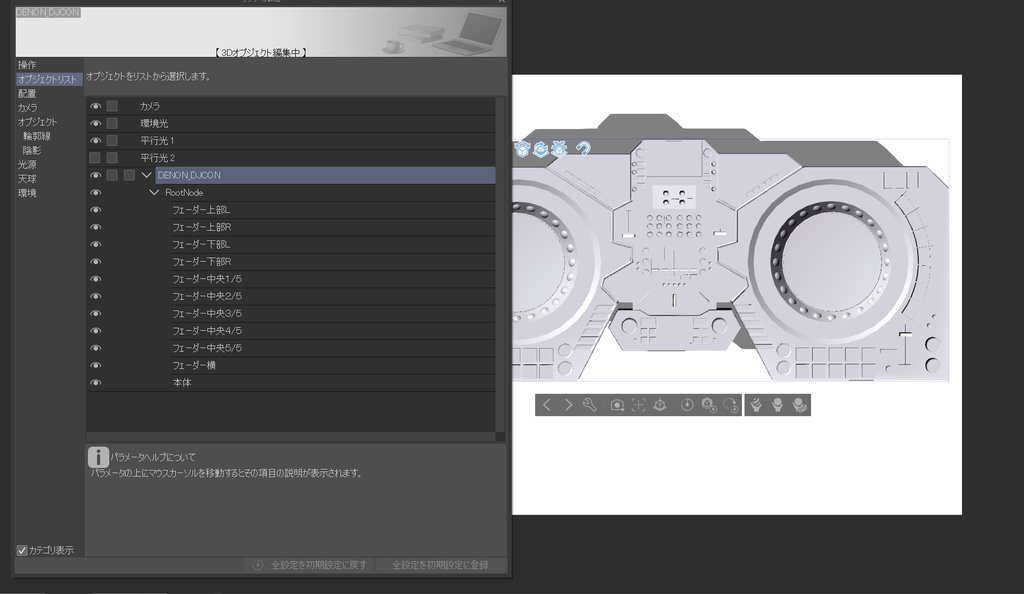Click the circular camera-rotate reset icon
This screenshot has width=1024, height=594.
point(731,405)
